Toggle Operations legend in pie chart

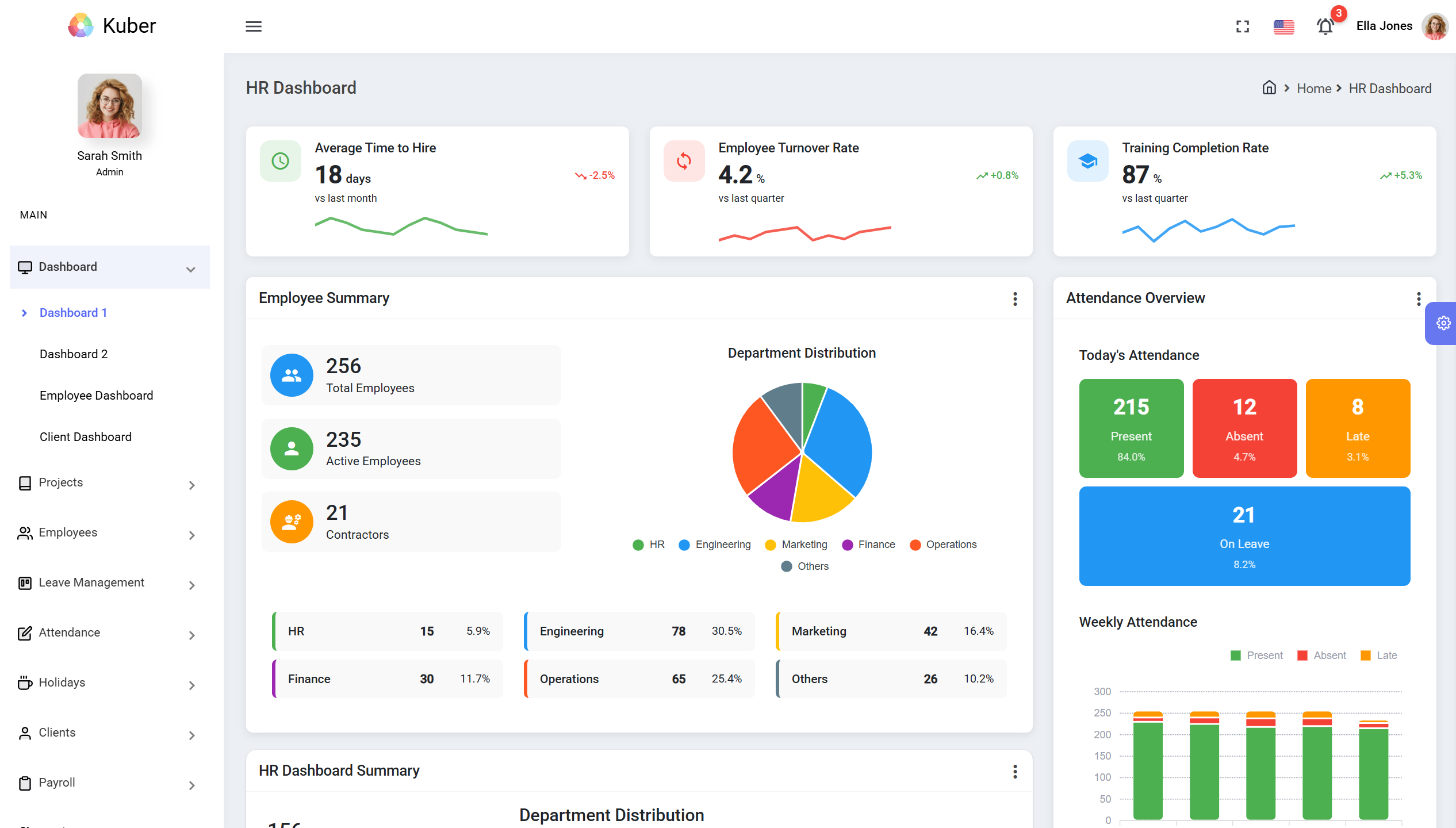pyautogui.click(x=943, y=545)
